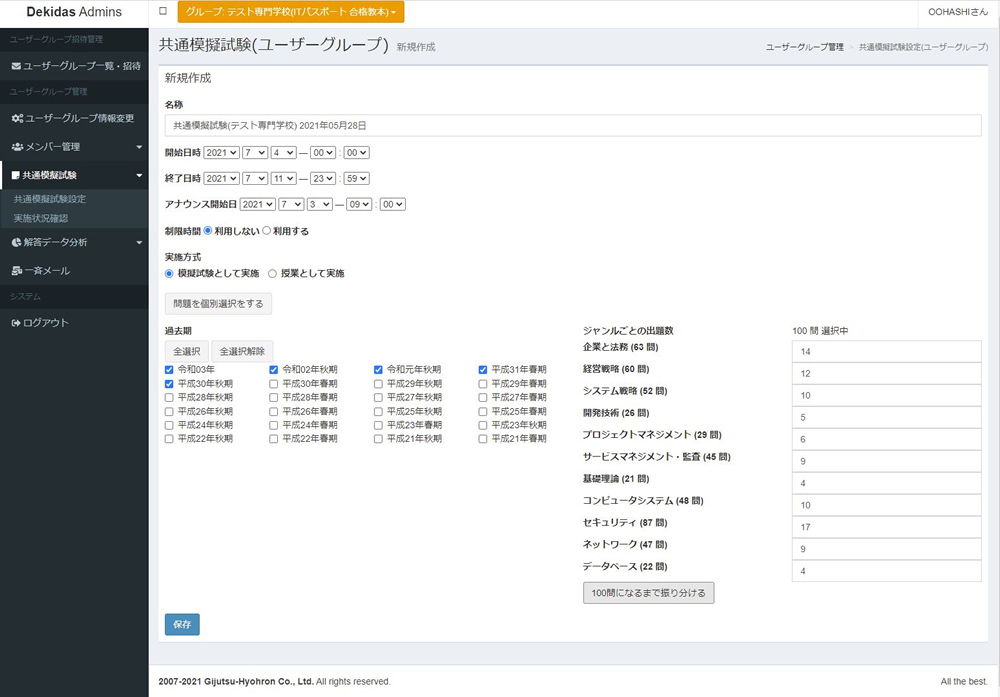
Task: Click the データベース question count field
Action: 886,571
